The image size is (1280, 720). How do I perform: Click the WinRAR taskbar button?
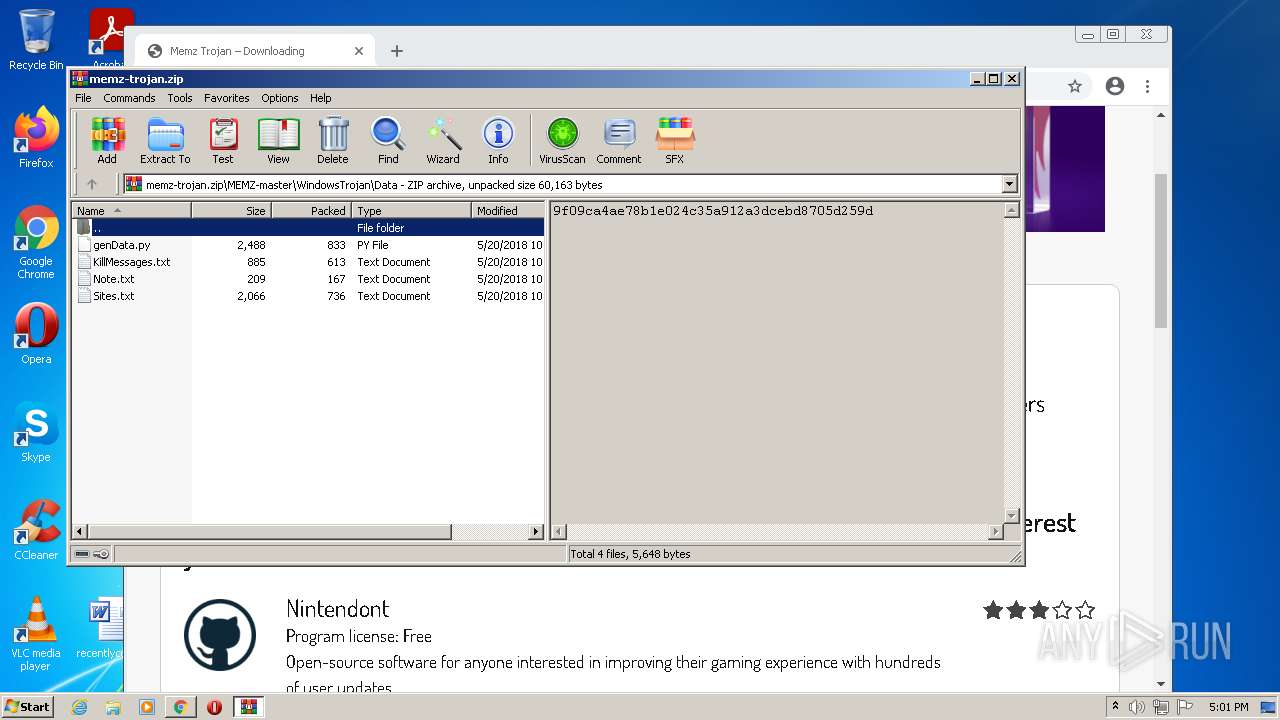(x=248, y=707)
